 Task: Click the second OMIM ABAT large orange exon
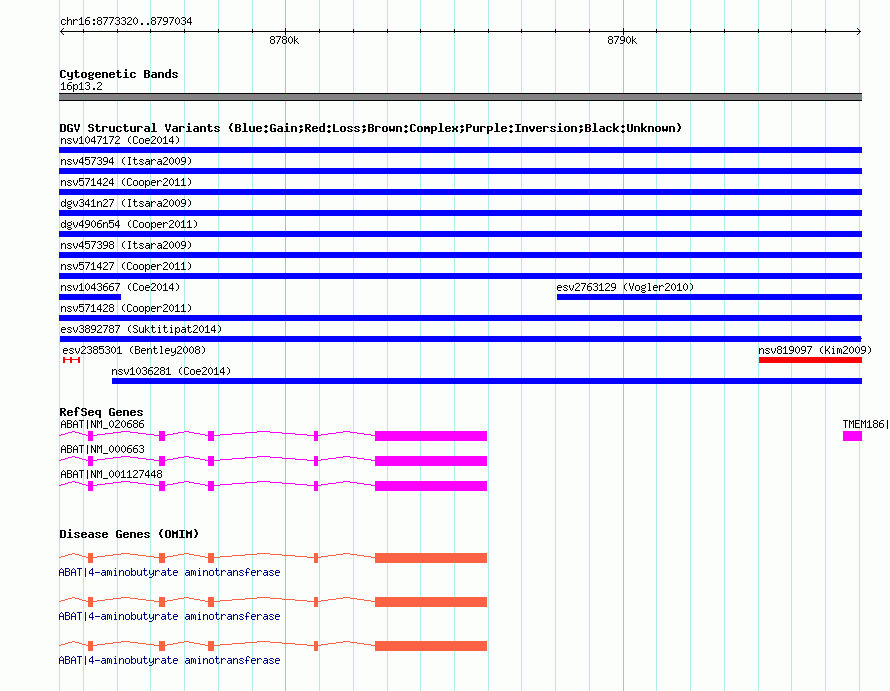(431, 602)
